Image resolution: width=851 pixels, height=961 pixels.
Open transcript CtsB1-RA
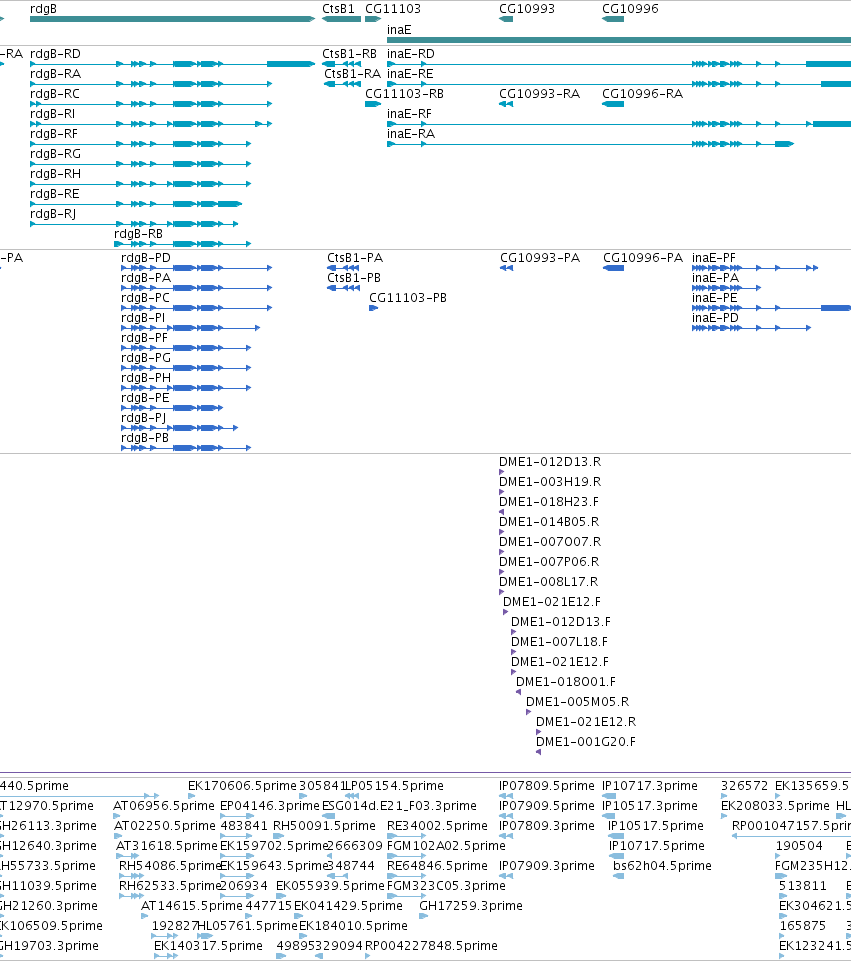[352, 74]
